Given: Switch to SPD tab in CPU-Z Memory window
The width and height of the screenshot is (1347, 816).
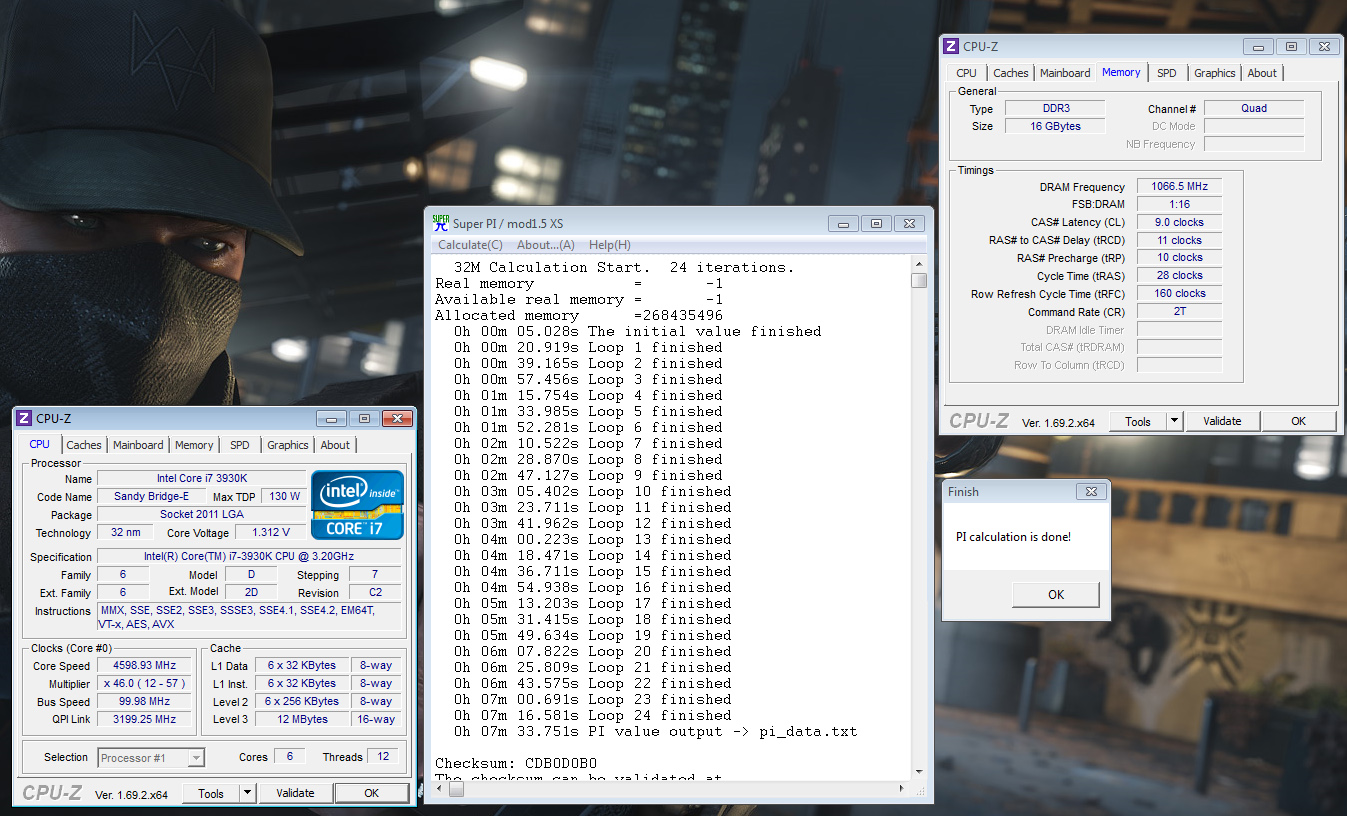Looking at the screenshot, I should point(1167,73).
